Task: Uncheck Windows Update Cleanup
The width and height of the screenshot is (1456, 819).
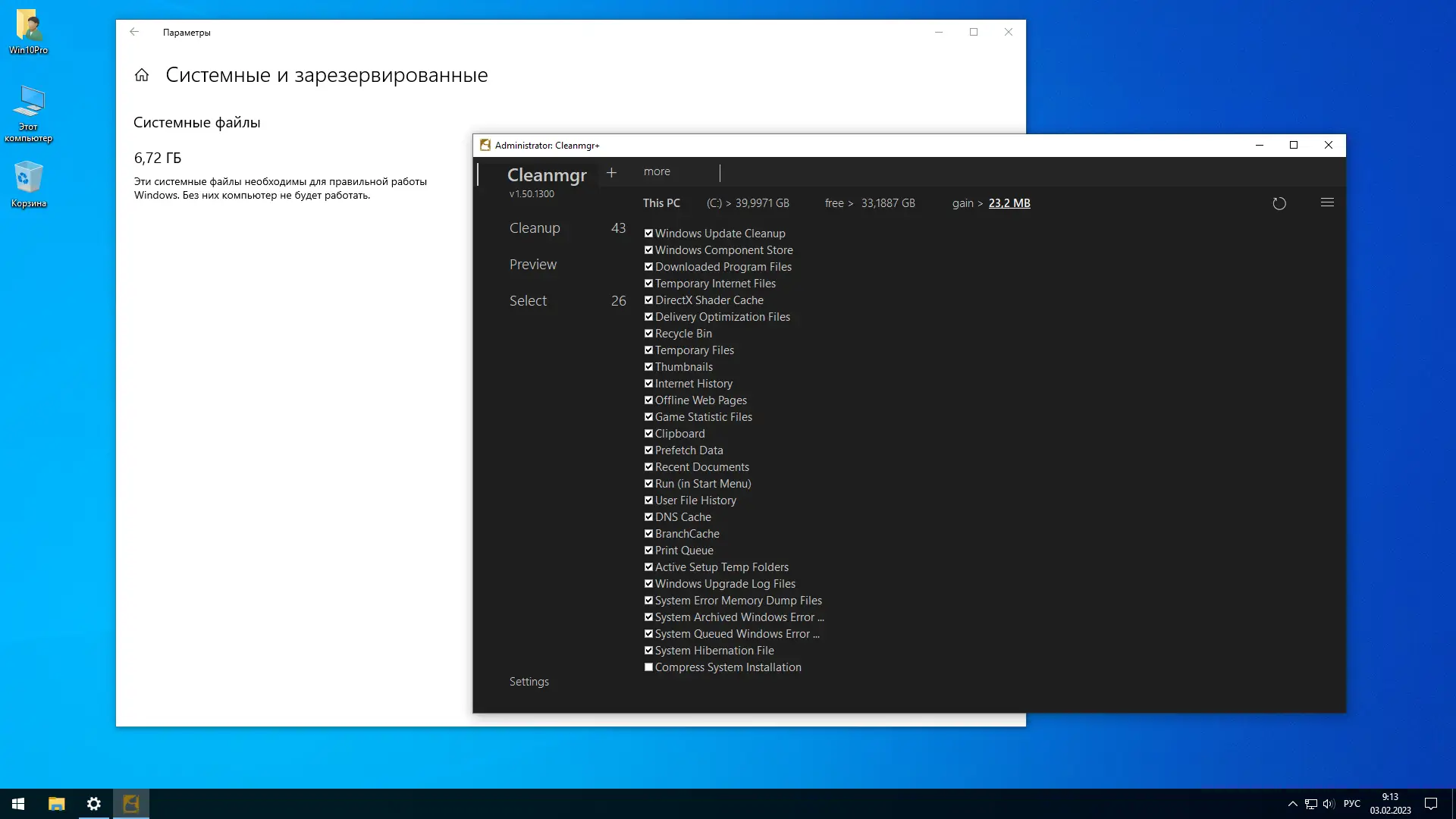Action: pyautogui.click(x=648, y=234)
